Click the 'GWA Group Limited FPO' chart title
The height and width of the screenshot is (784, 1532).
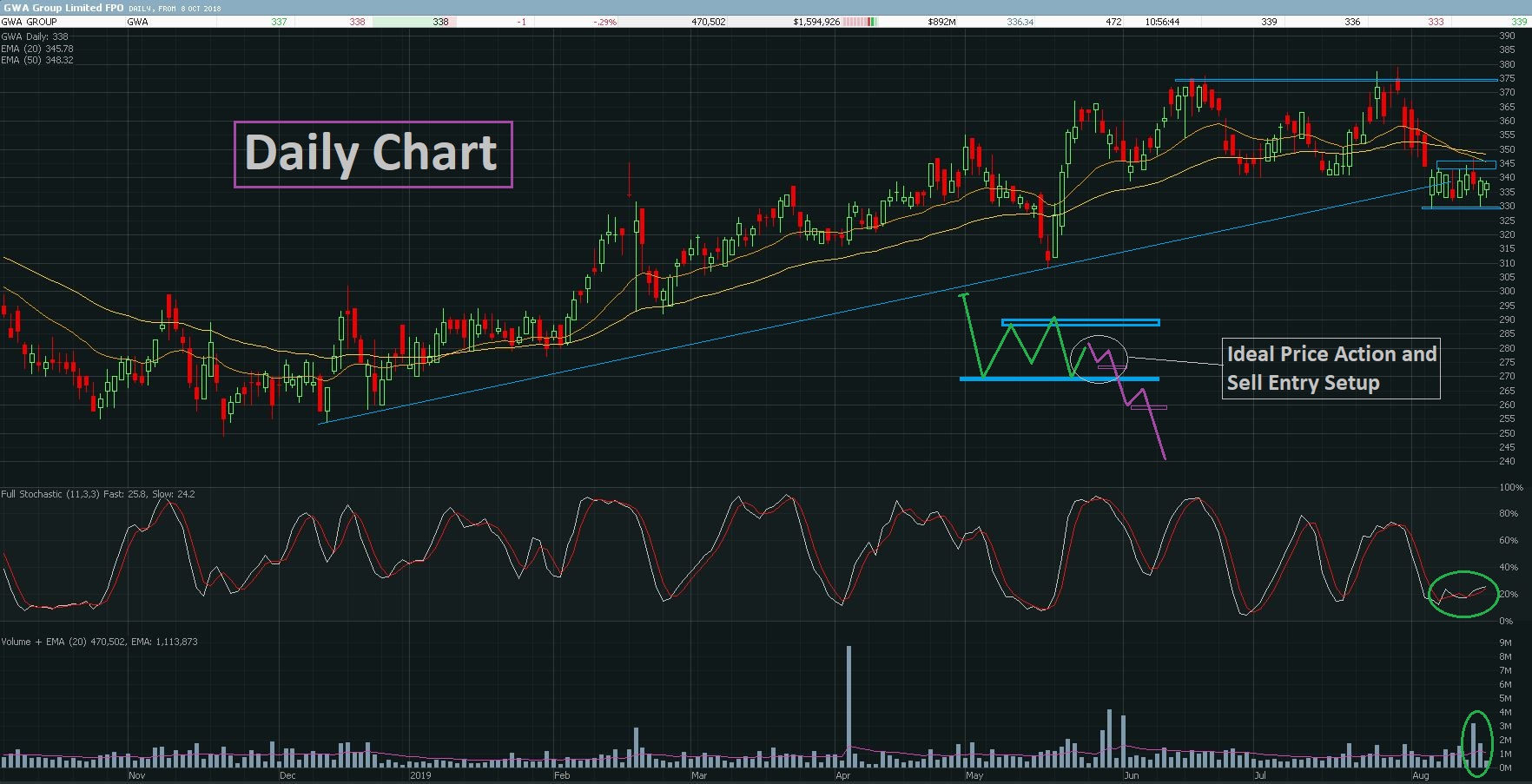click(x=63, y=8)
